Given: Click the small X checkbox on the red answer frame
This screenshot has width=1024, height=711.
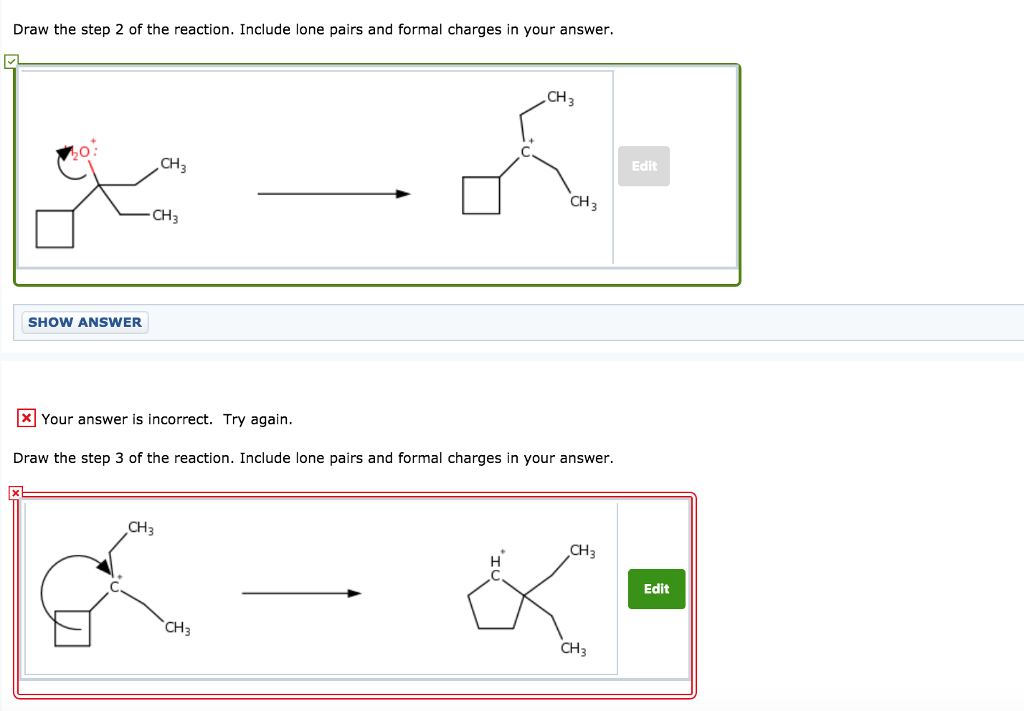Looking at the screenshot, I should (16, 493).
